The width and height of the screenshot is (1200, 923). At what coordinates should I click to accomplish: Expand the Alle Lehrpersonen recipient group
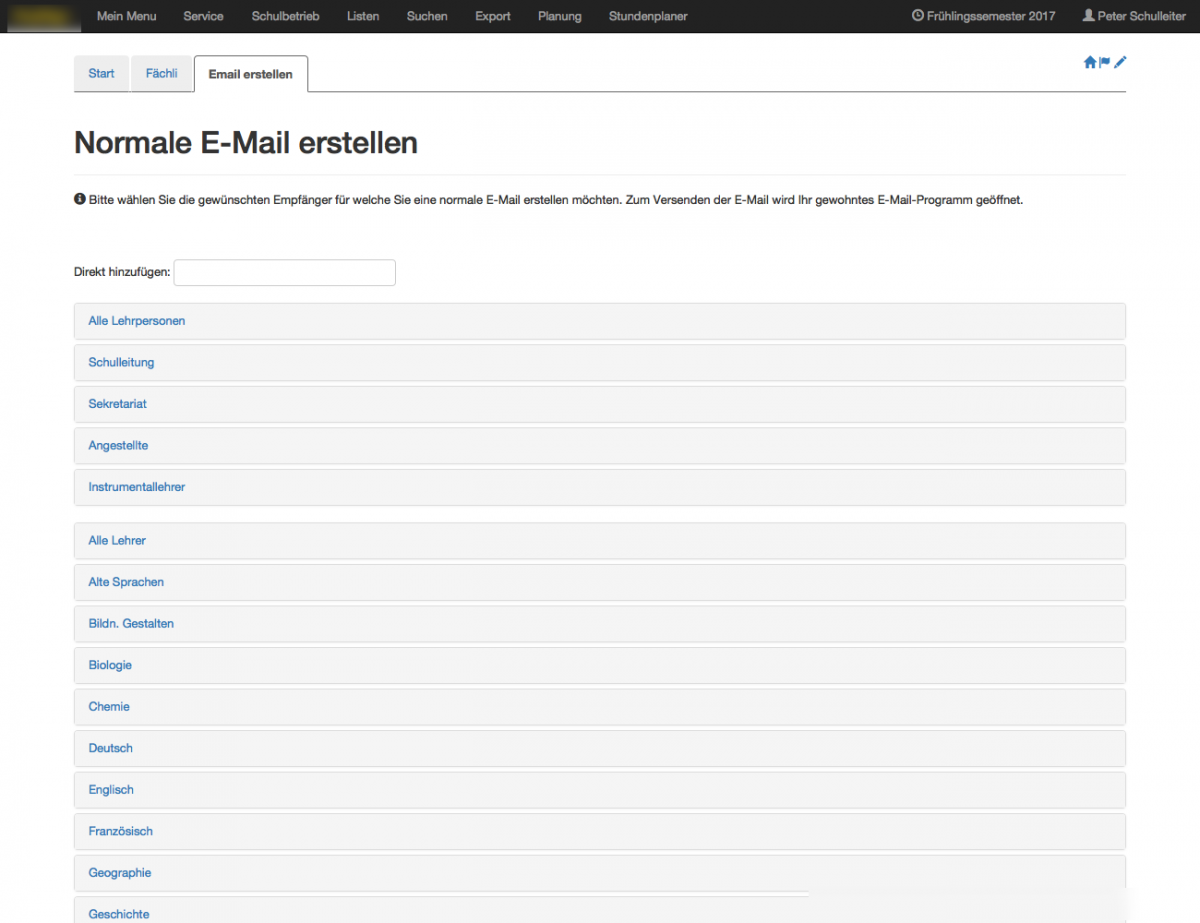click(137, 321)
